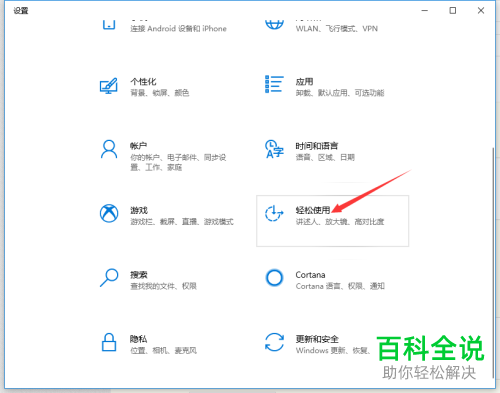Open the 轻松使用 settings title
This screenshot has width=500, height=393.
(x=313, y=210)
